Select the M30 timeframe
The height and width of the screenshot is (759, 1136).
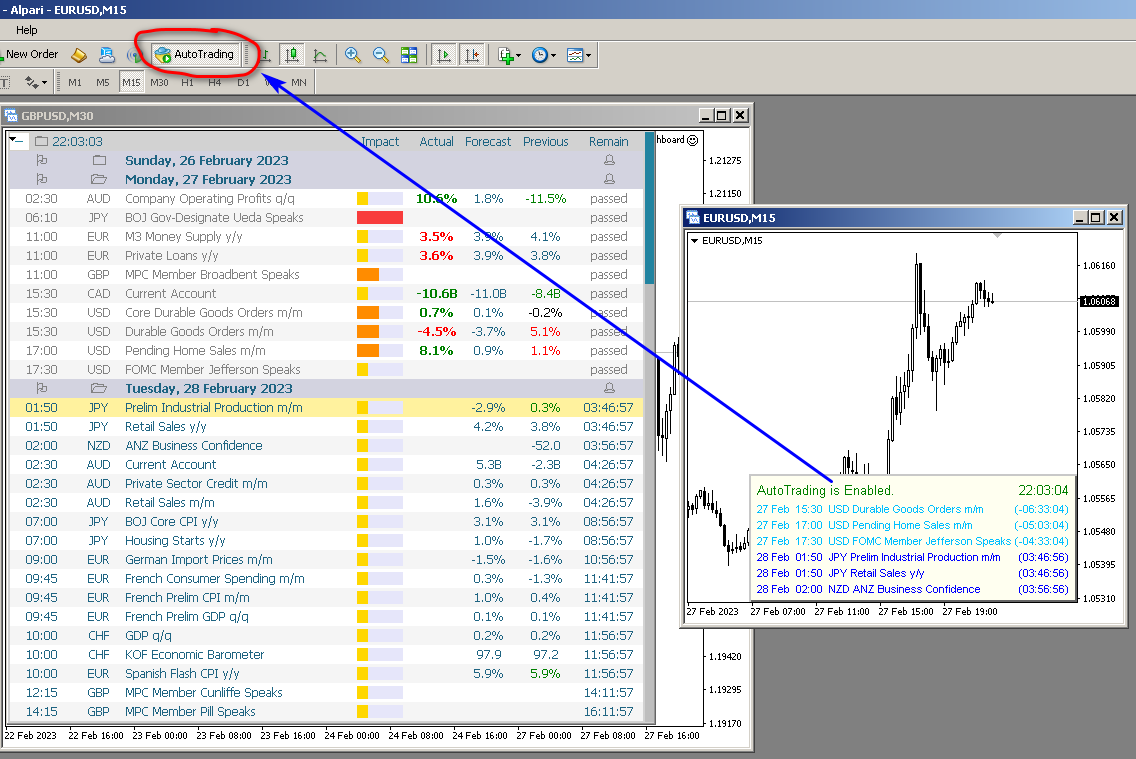159,83
